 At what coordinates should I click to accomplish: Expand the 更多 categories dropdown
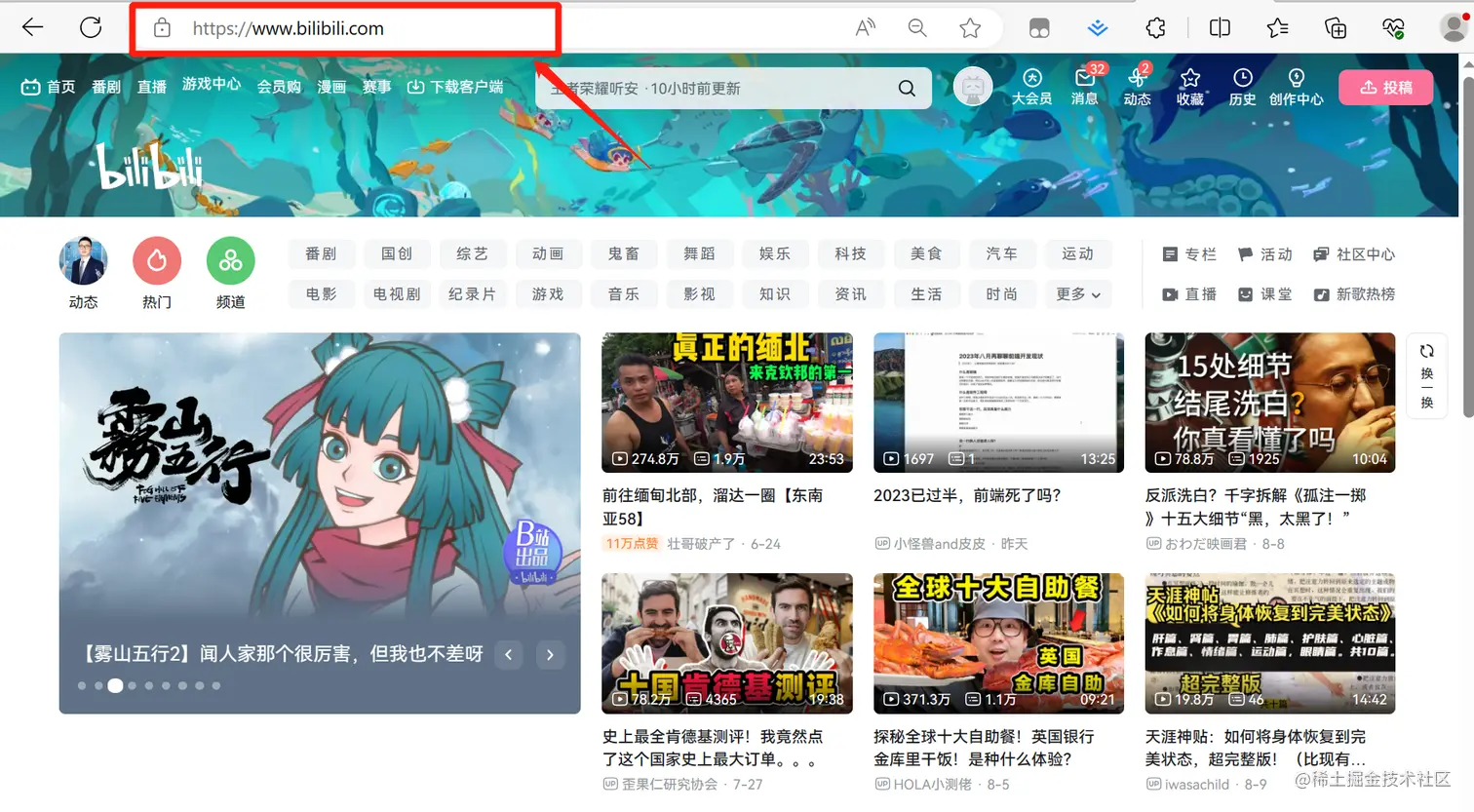(1078, 293)
